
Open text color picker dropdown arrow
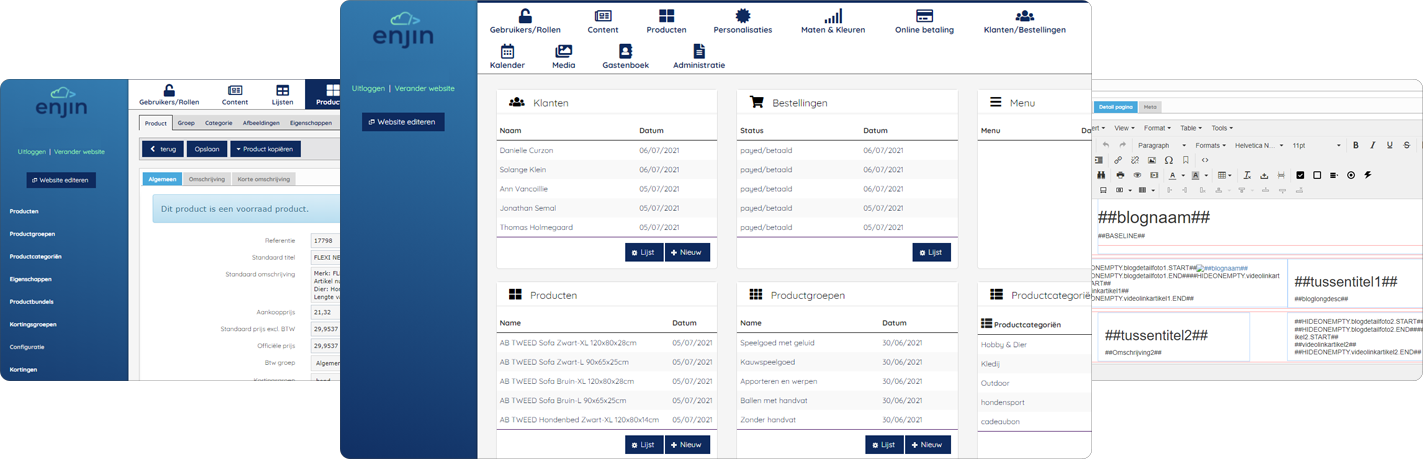coord(1183,175)
